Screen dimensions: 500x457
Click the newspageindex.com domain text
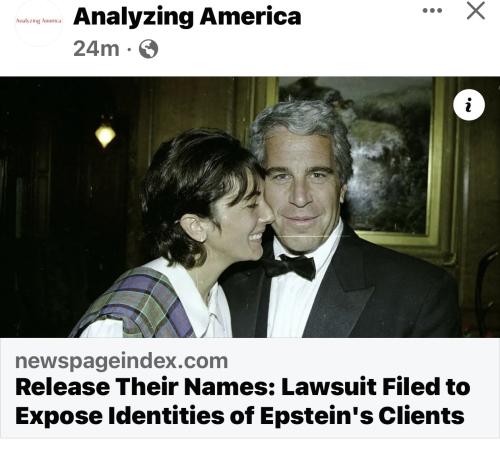tap(122, 361)
